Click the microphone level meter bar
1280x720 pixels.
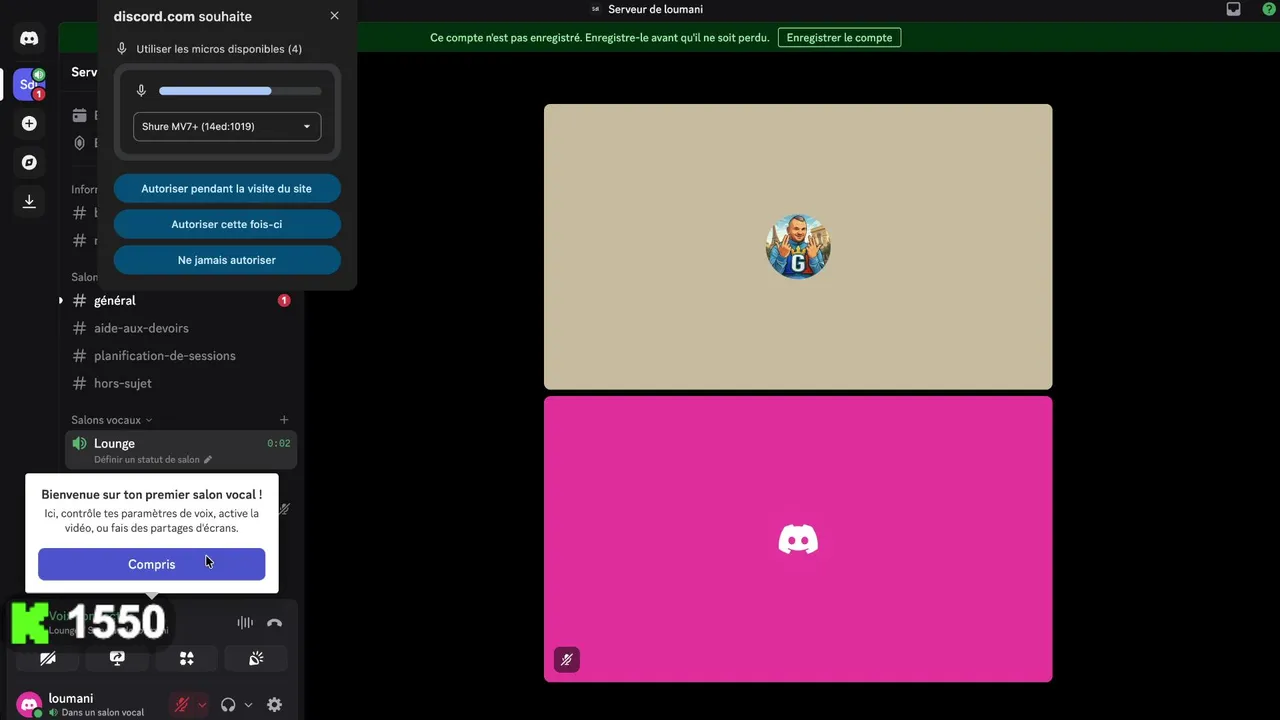pos(240,91)
